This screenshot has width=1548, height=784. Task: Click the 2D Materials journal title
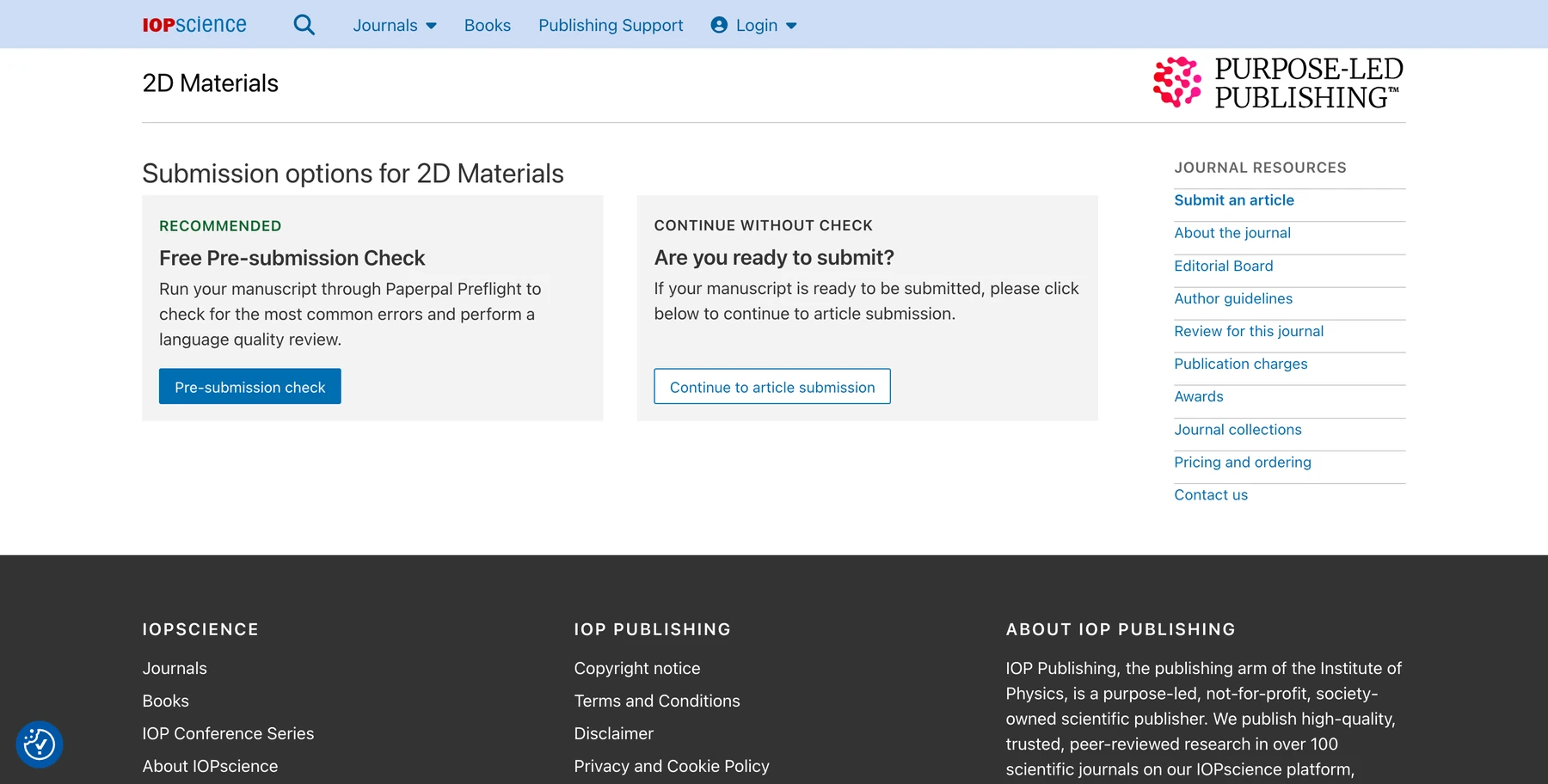(x=211, y=83)
